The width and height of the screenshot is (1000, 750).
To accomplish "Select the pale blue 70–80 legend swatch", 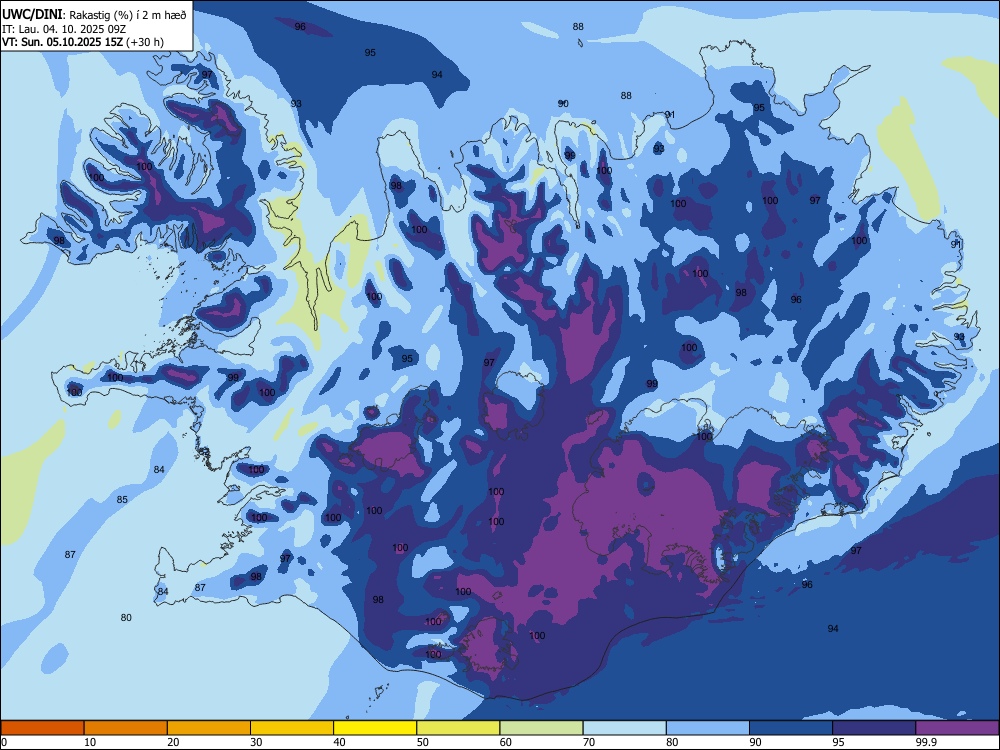I will pyautogui.click(x=624, y=728).
